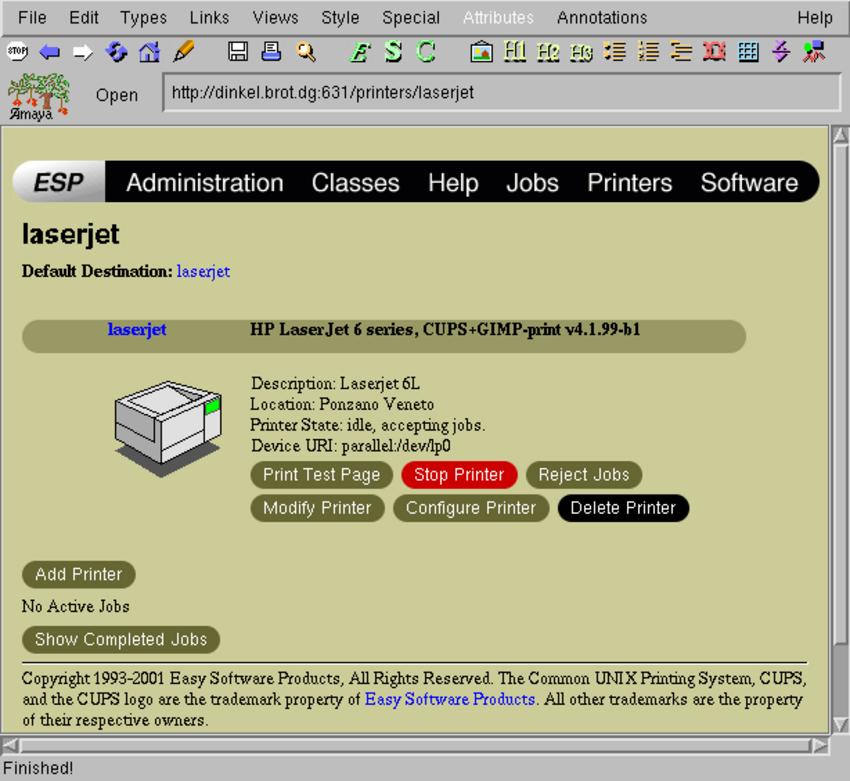Print the page using the printer toolbar icon

click(271, 52)
